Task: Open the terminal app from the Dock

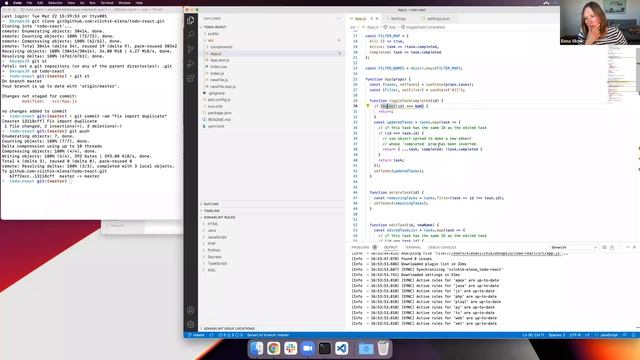Action: click(325, 348)
